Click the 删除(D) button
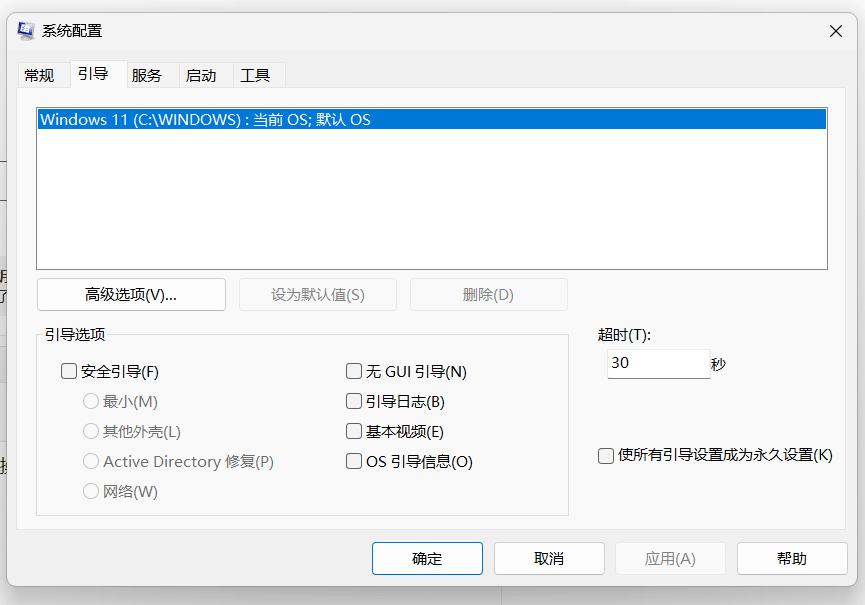 point(488,295)
